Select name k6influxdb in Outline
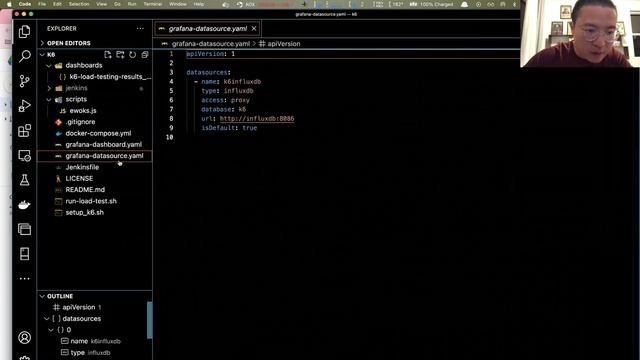The width and height of the screenshot is (640, 360). [96, 341]
